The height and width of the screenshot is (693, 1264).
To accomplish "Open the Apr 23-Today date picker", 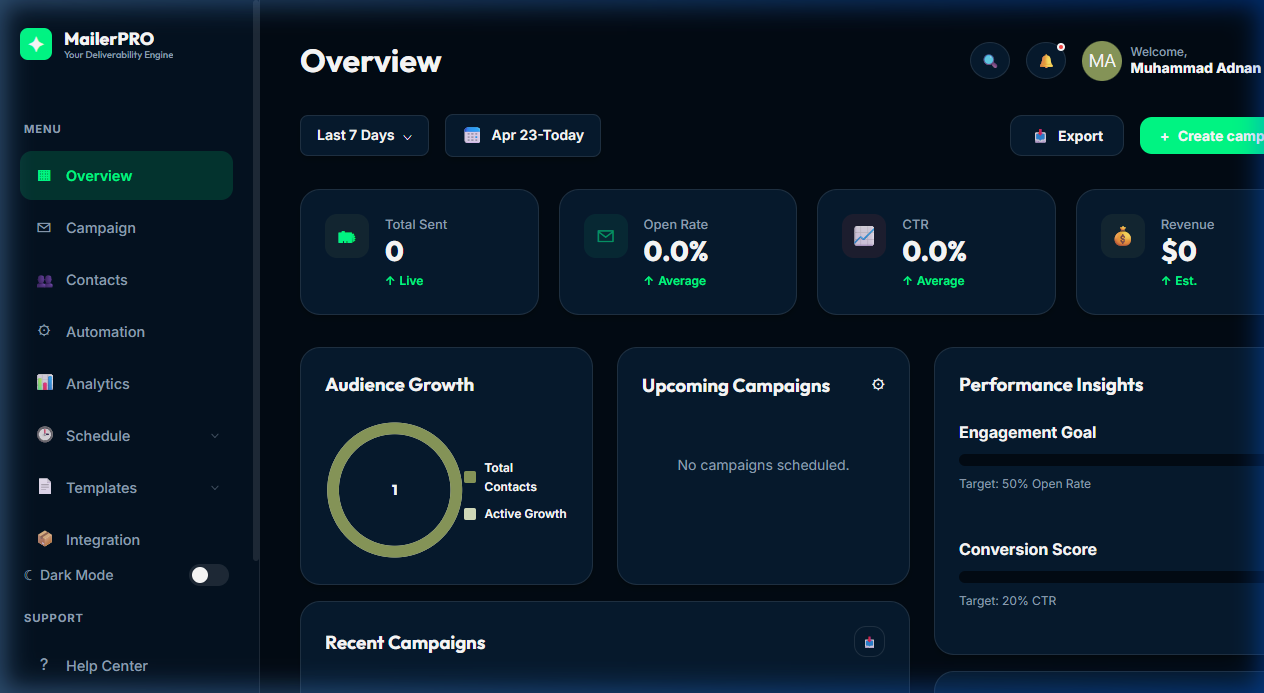I will pyautogui.click(x=522, y=136).
